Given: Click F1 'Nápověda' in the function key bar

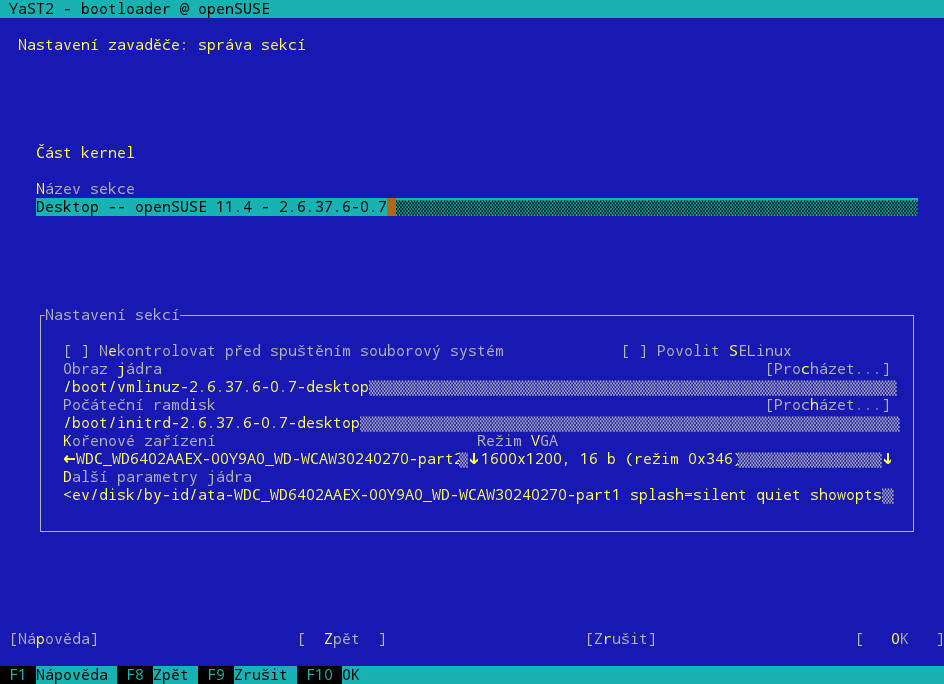Looking at the screenshot, I should pyautogui.click(x=59, y=675).
